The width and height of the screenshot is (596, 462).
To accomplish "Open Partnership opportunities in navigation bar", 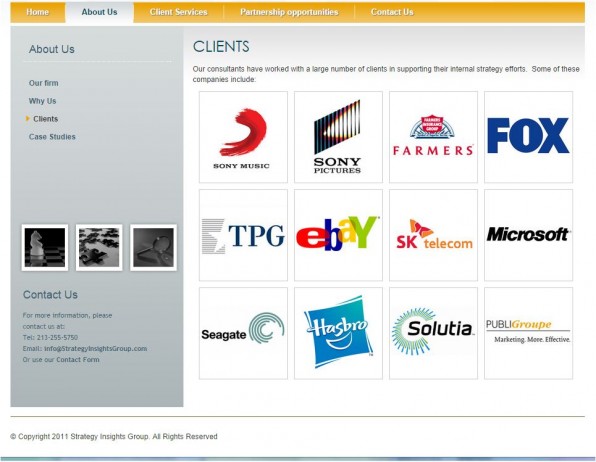I will [289, 12].
